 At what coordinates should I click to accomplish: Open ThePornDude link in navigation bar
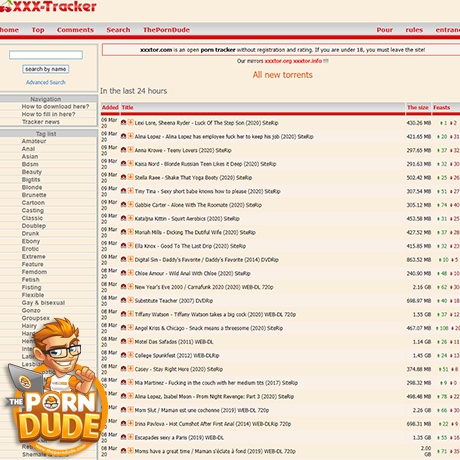click(166, 30)
